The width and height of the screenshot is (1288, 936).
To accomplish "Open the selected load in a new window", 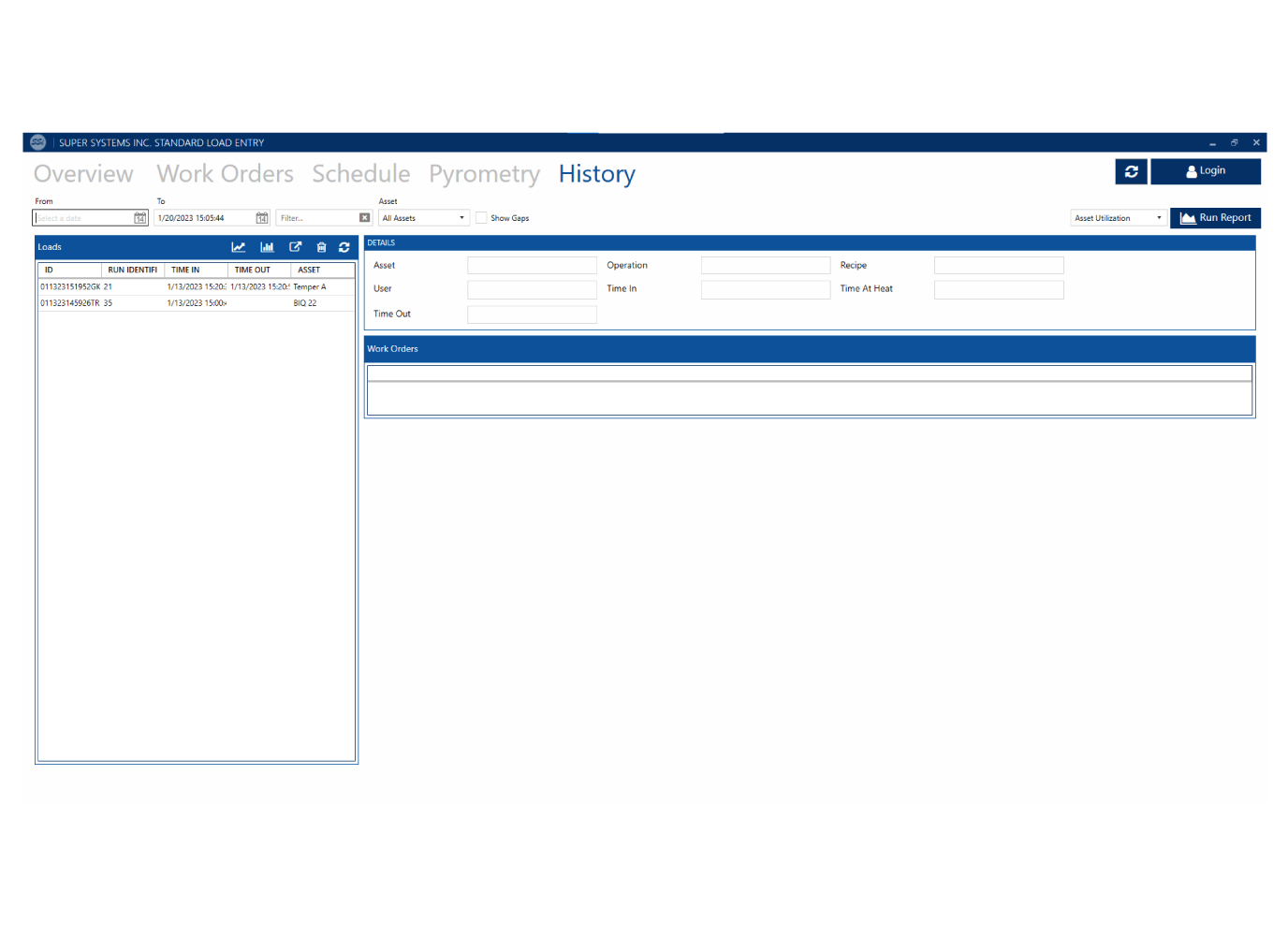I will (296, 247).
